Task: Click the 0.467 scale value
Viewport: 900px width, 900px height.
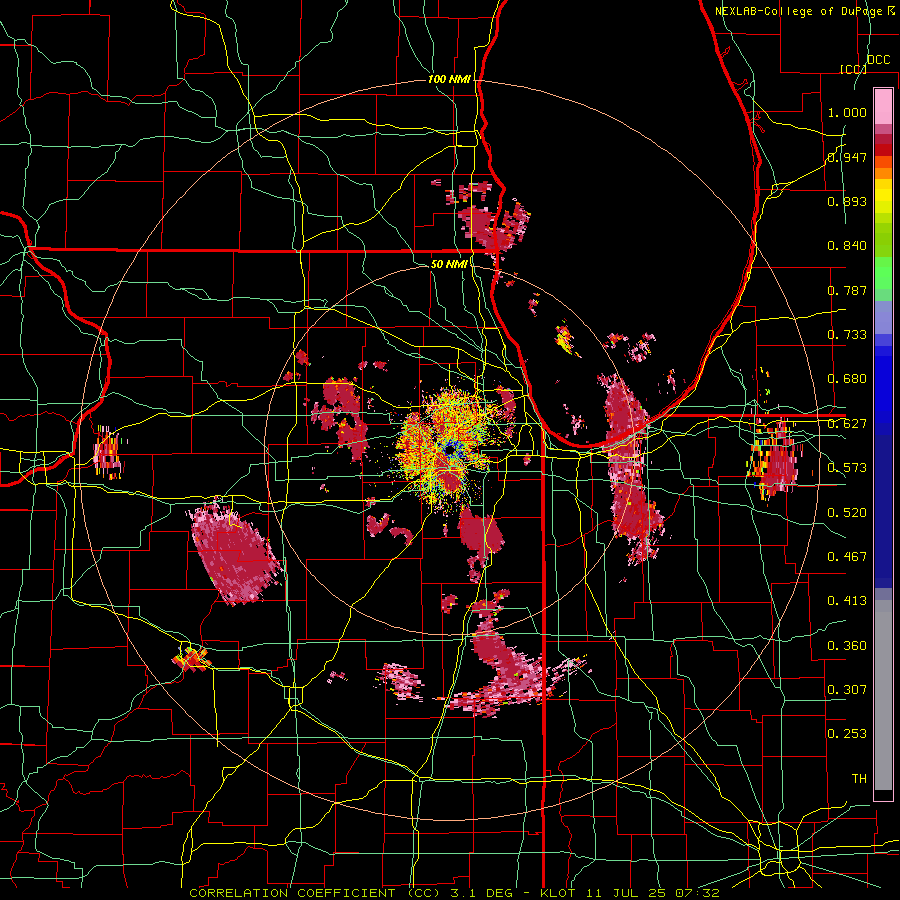Action: tap(847, 557)
